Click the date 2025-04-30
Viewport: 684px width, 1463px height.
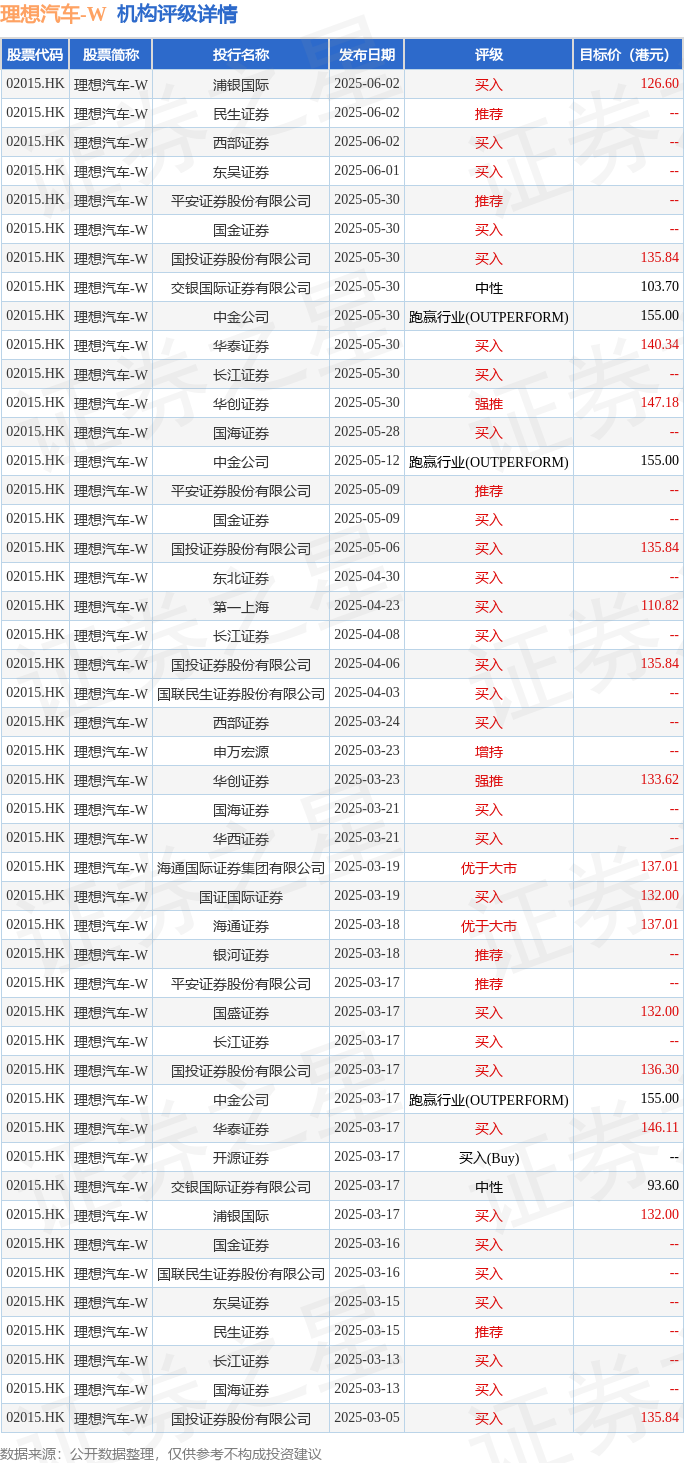[367, 577]
